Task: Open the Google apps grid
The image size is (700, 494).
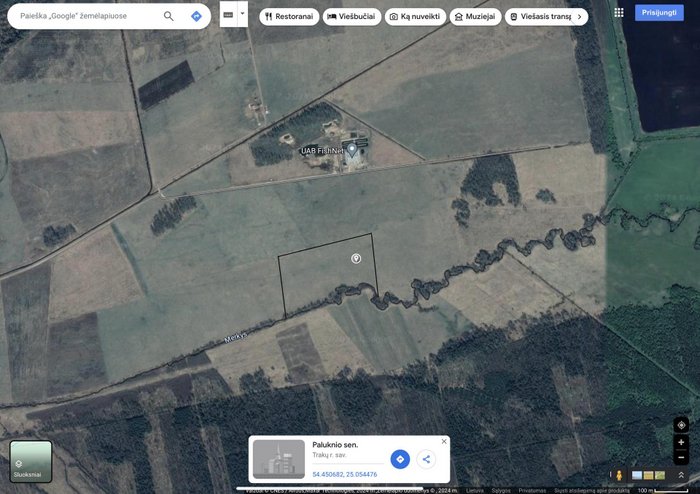Action: [x=619, y=12]
